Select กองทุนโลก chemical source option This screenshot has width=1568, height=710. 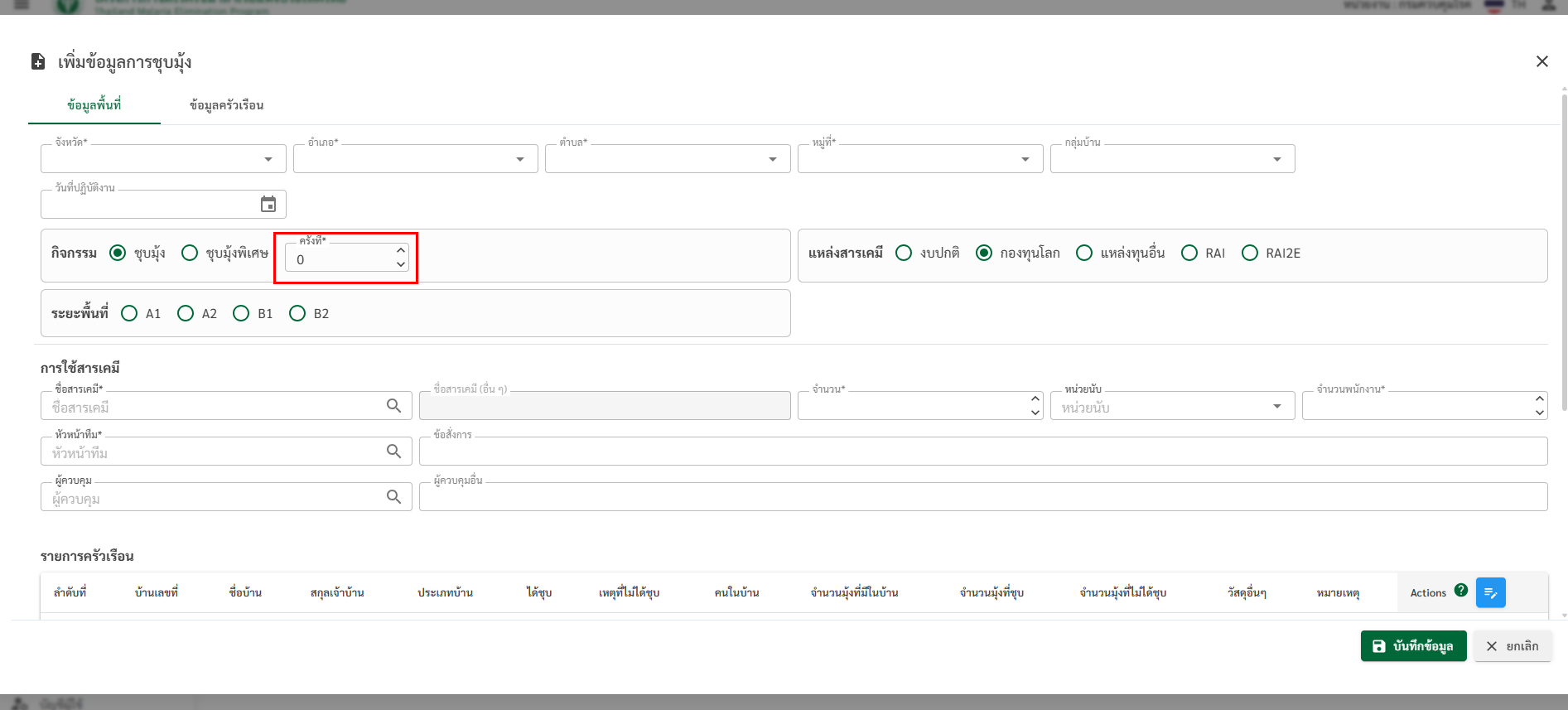[984, 253]
